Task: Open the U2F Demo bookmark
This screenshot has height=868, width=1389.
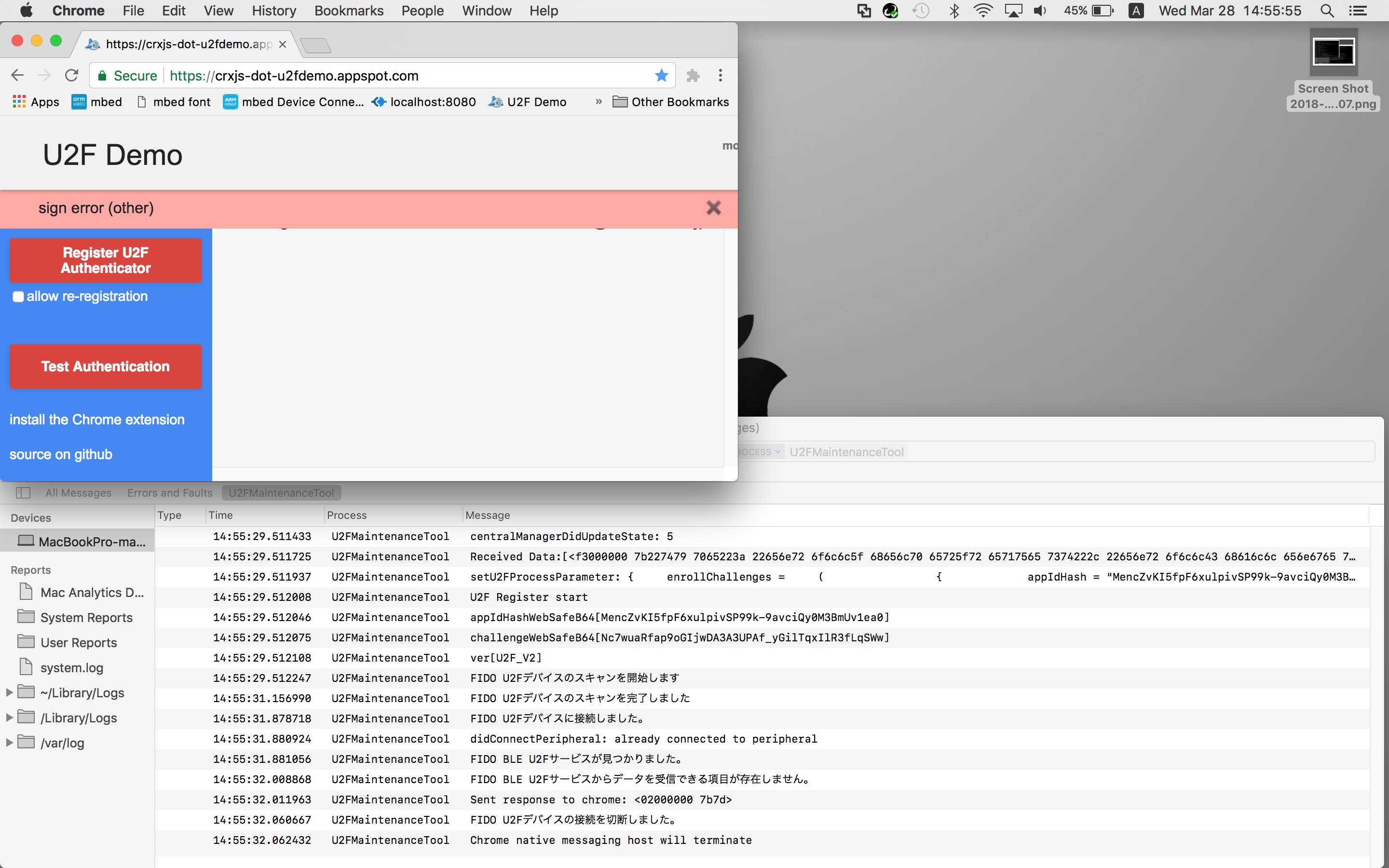Action: click(x=528, y=102)
